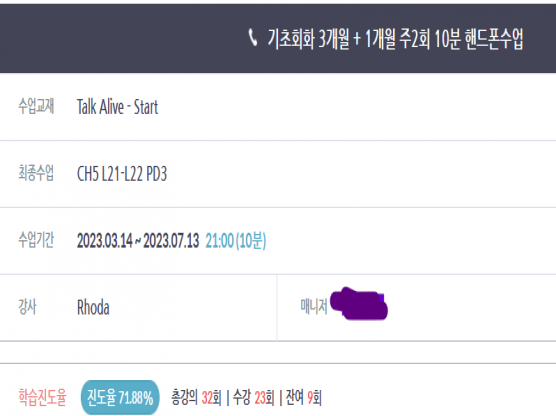Click the 진도율 71.88% progress badge

click(120, 397)
